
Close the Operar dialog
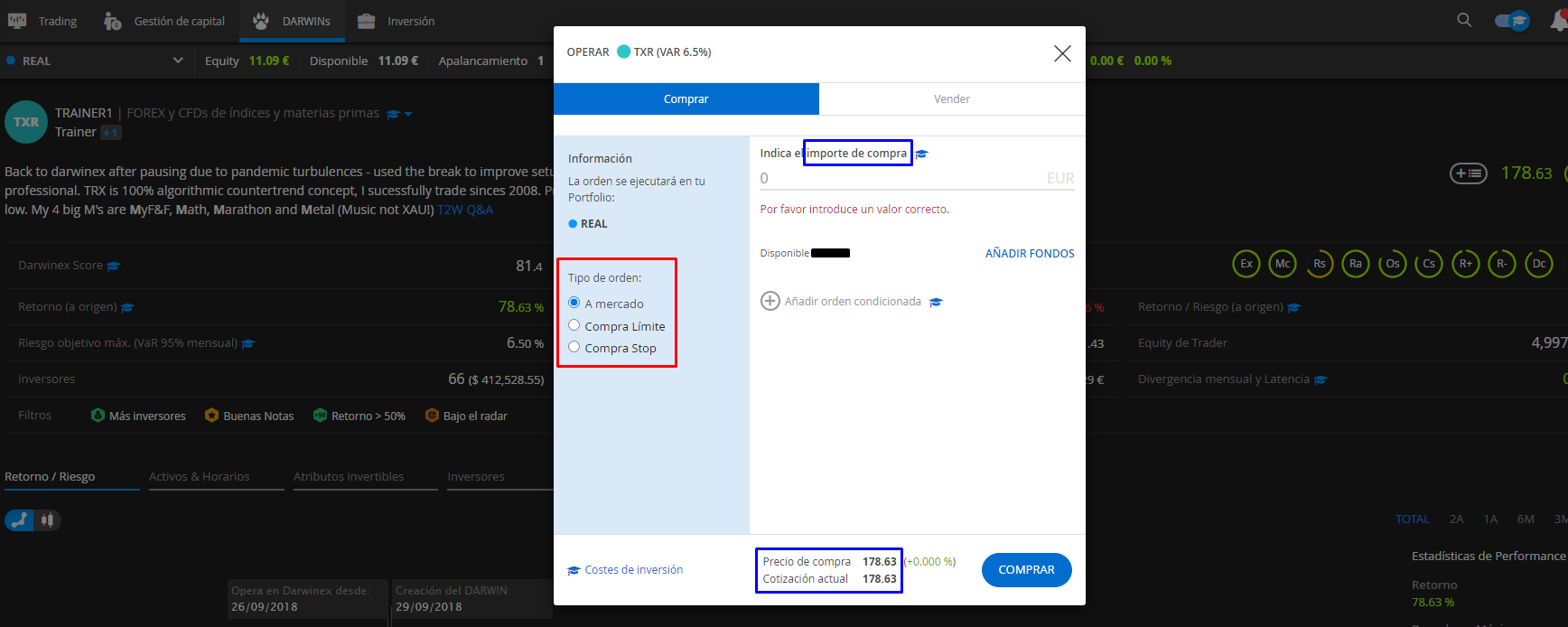click(x=1062, y=53)
